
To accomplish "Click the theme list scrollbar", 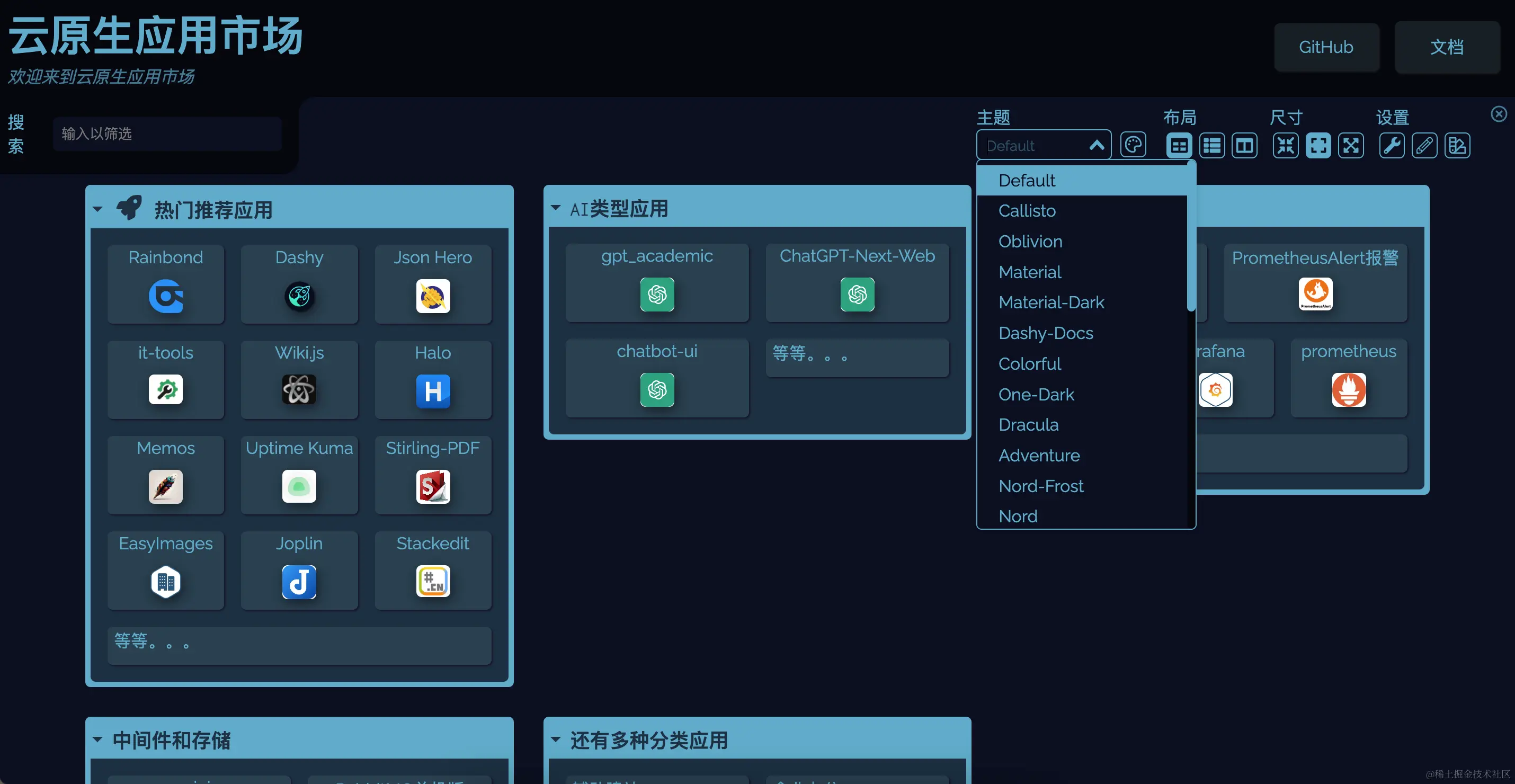I will (1191, 235).
